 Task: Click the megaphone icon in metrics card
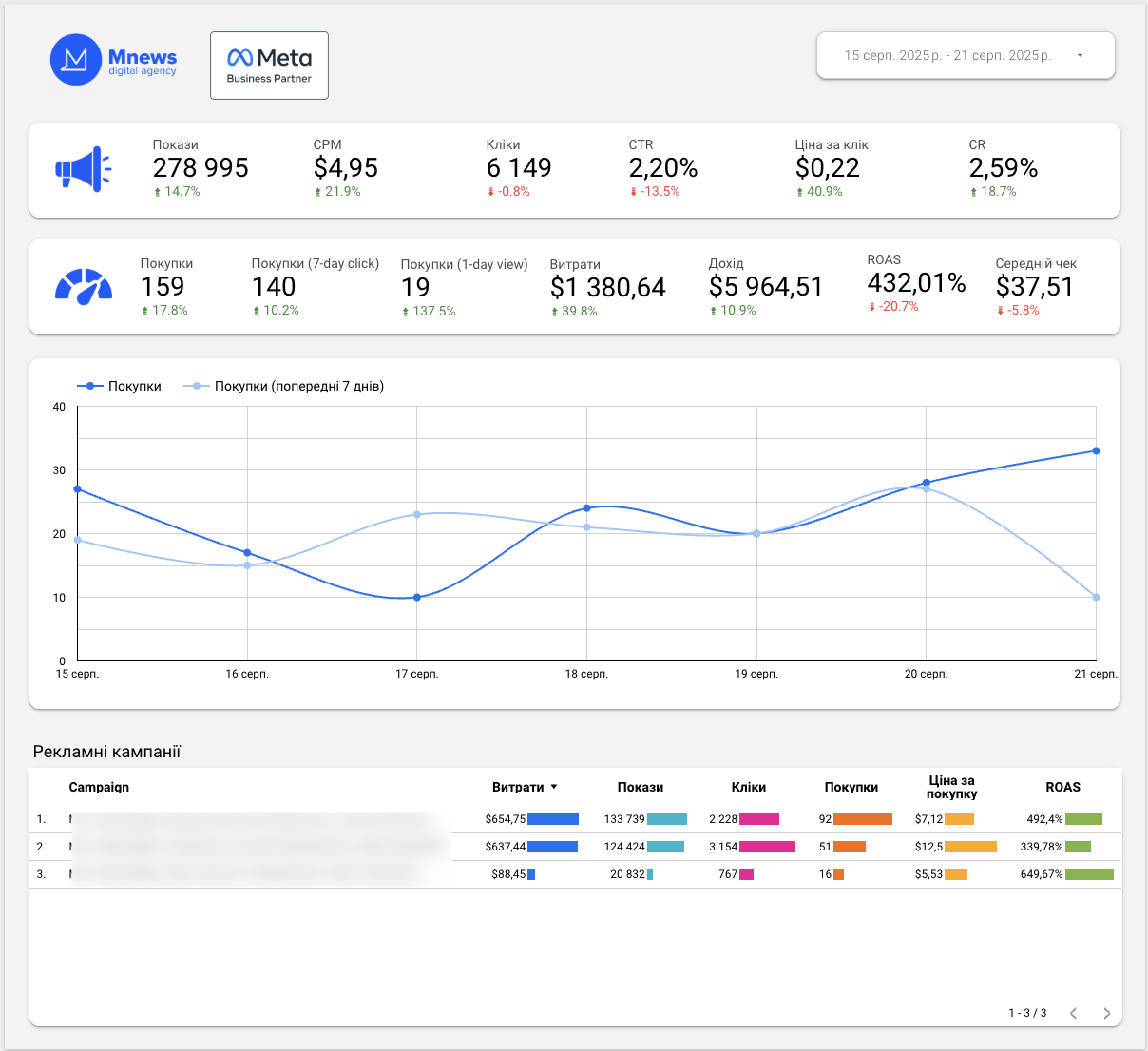coord(84,169)
